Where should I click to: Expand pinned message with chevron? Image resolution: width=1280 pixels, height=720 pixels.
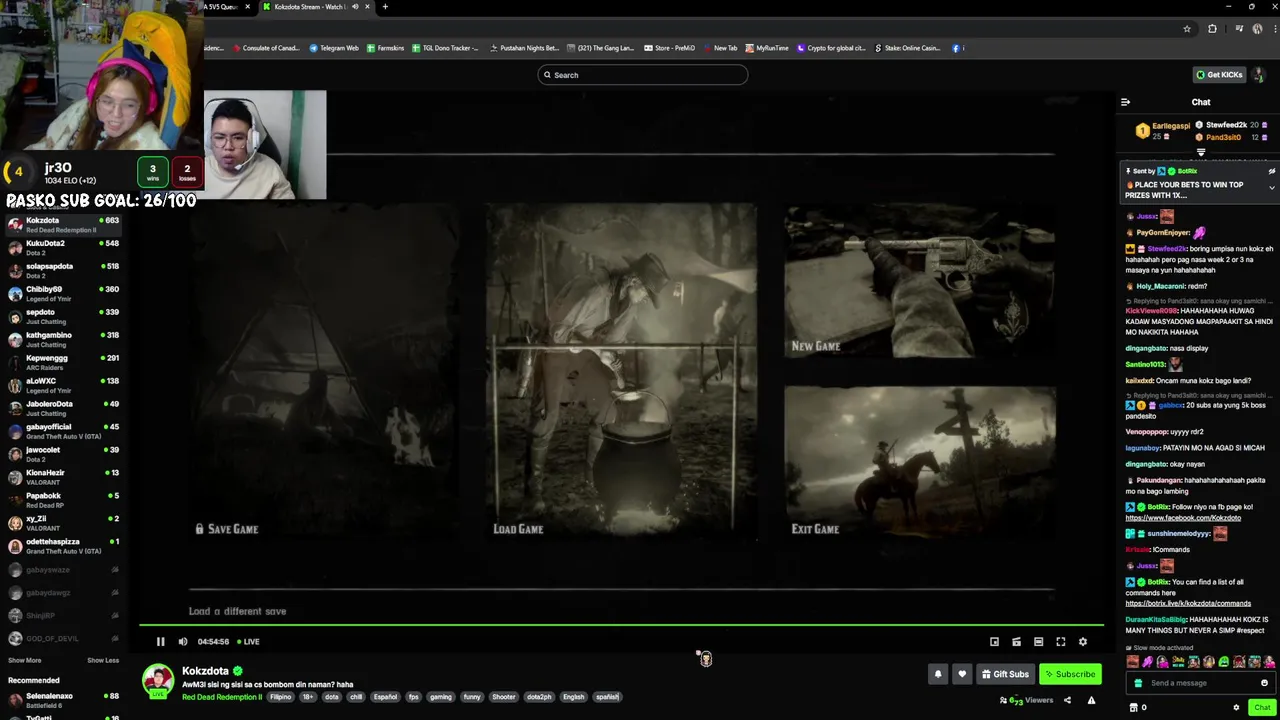tap(1272, 188)
